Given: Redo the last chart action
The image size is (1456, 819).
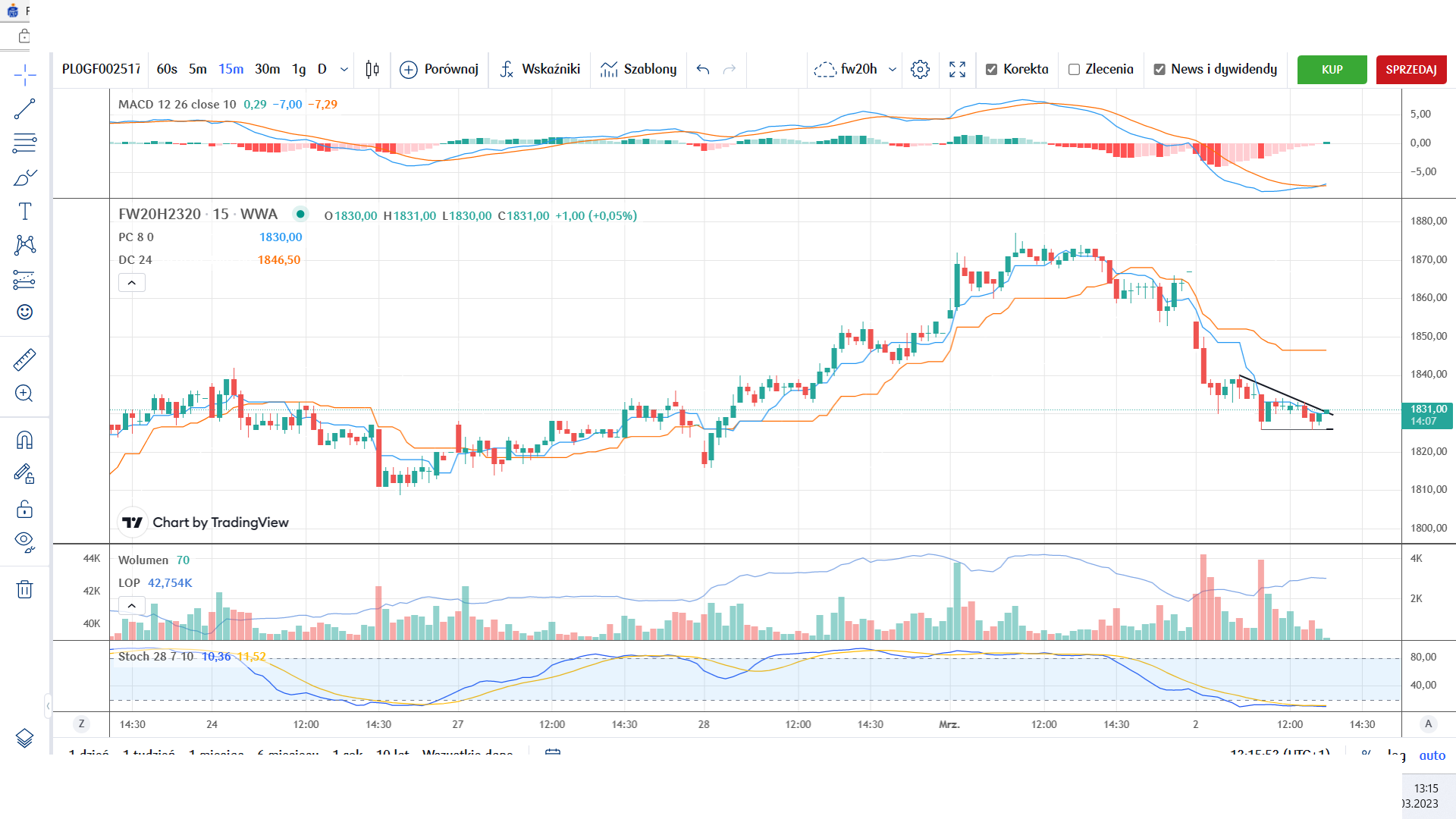Looking at the screenshot, I should [x=730, y=69].
